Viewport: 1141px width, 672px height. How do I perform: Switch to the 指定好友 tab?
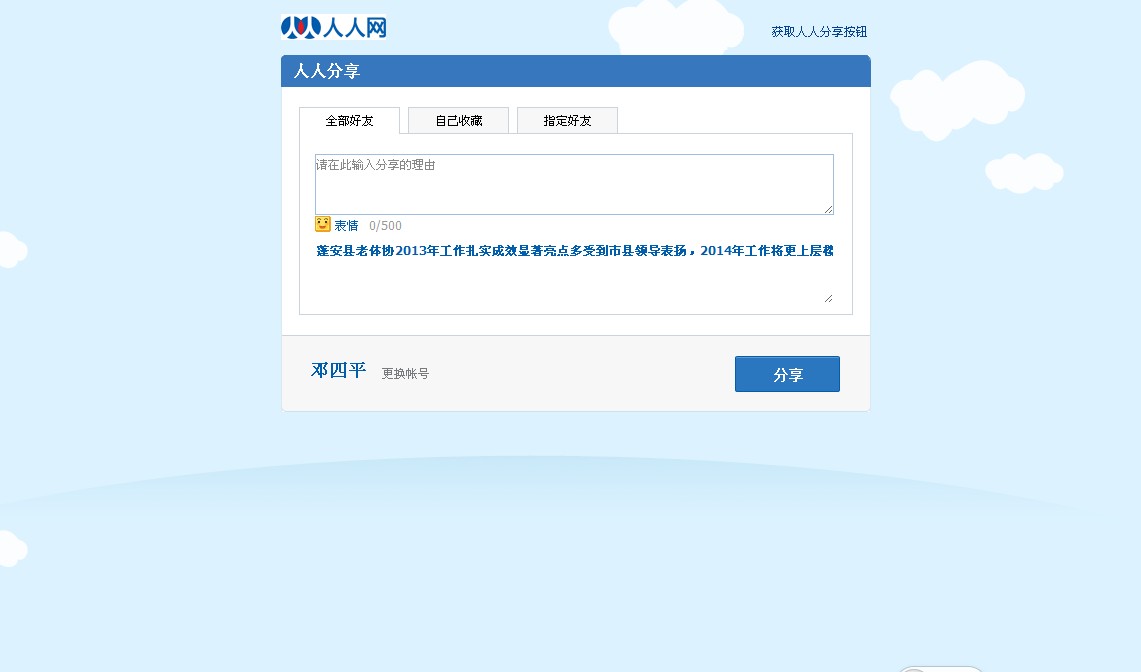pyautogui.click(x=568, y=121)
